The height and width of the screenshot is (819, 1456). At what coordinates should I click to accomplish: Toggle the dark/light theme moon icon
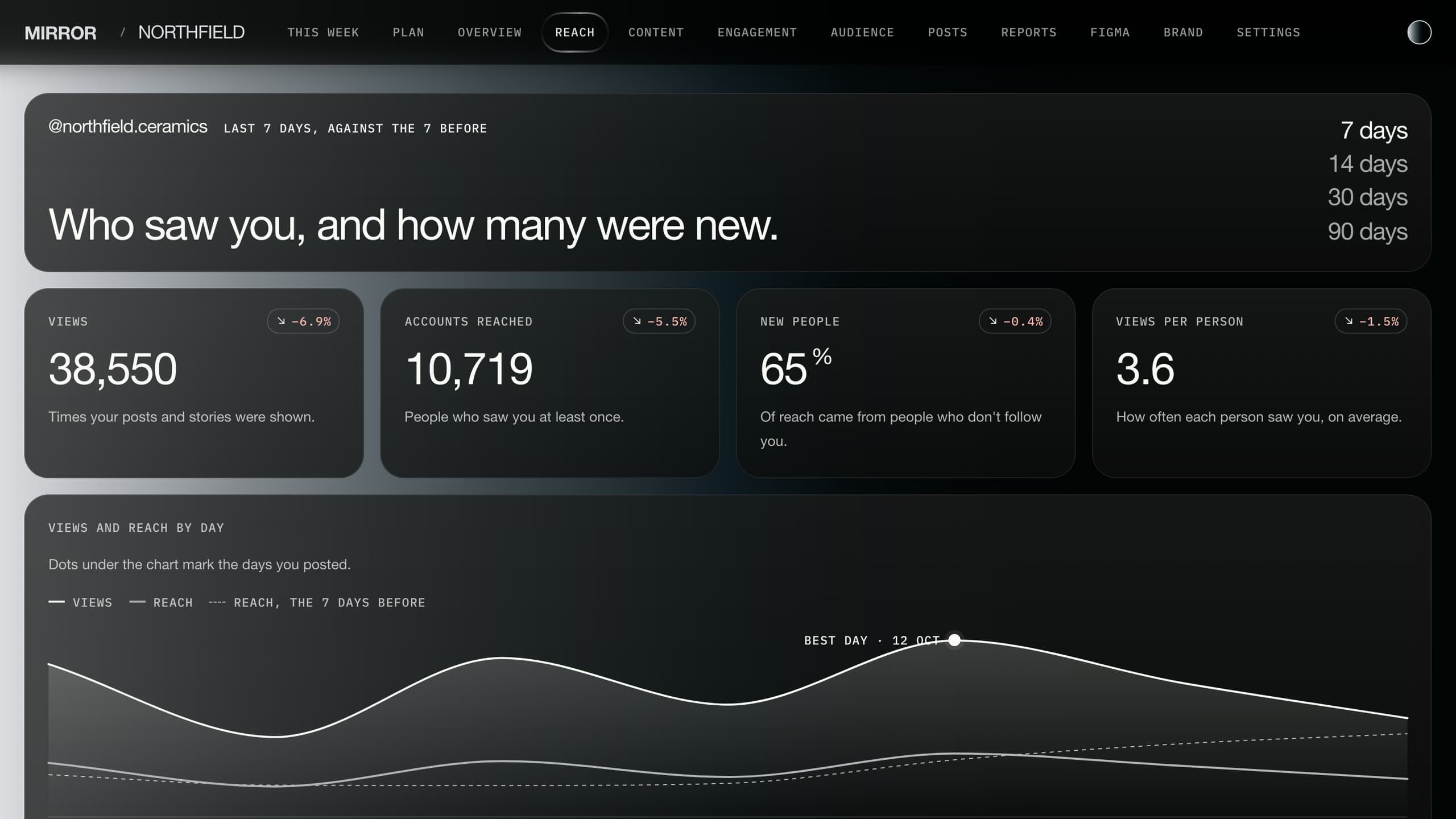coord(1419,32)
